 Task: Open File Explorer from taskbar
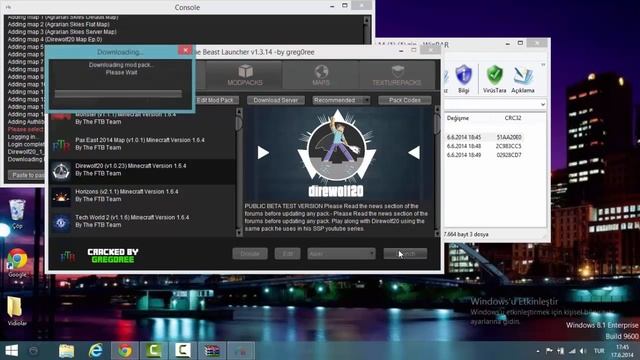(66, 351)
